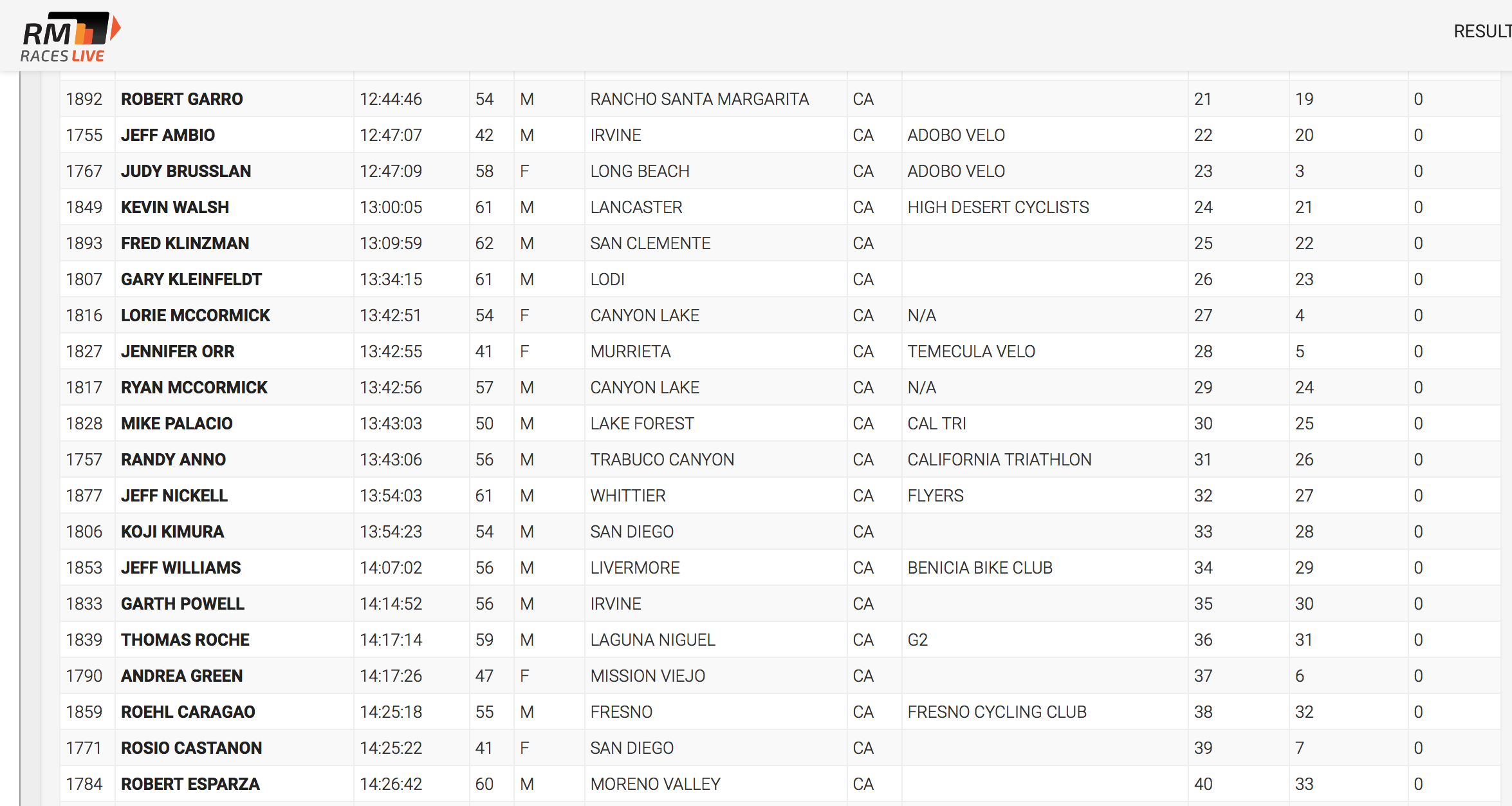Click the Koji Kimura name link
1512x806 pixels.
(172, 532)
